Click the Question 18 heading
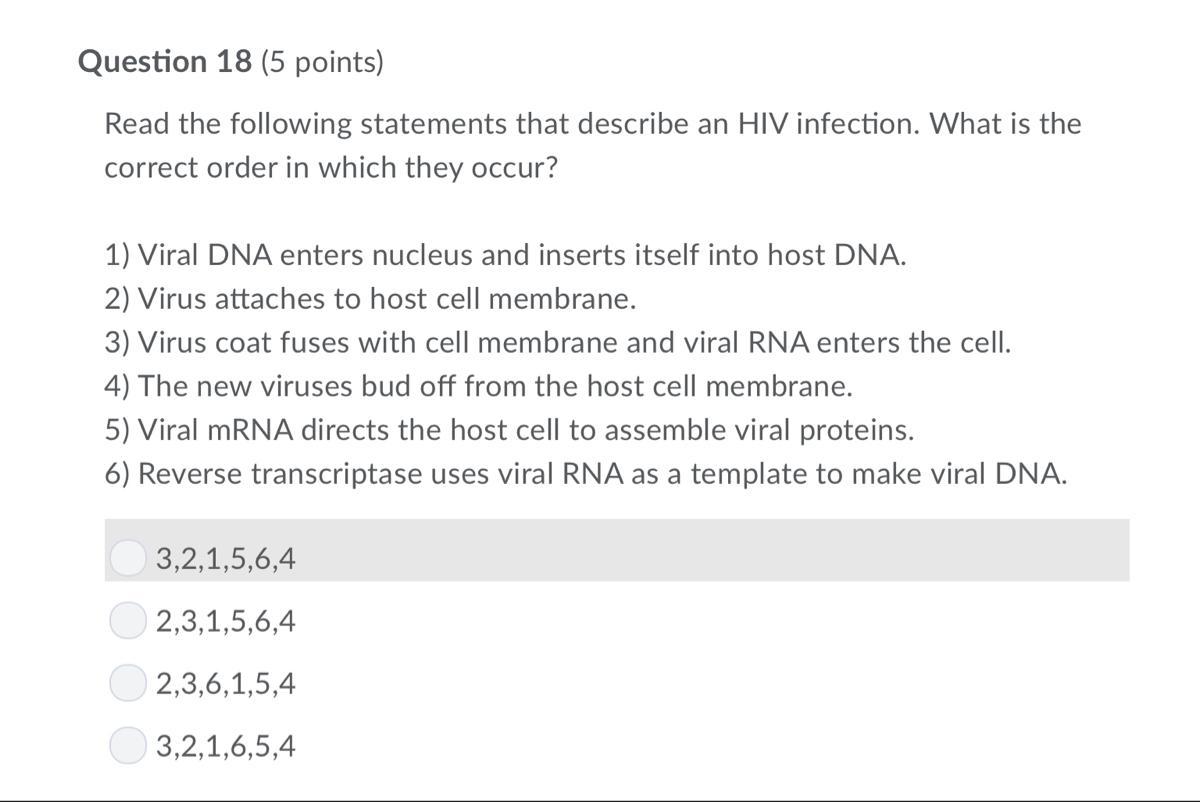The width and height of the screenshot is (1200, 802). click(165, 62)
